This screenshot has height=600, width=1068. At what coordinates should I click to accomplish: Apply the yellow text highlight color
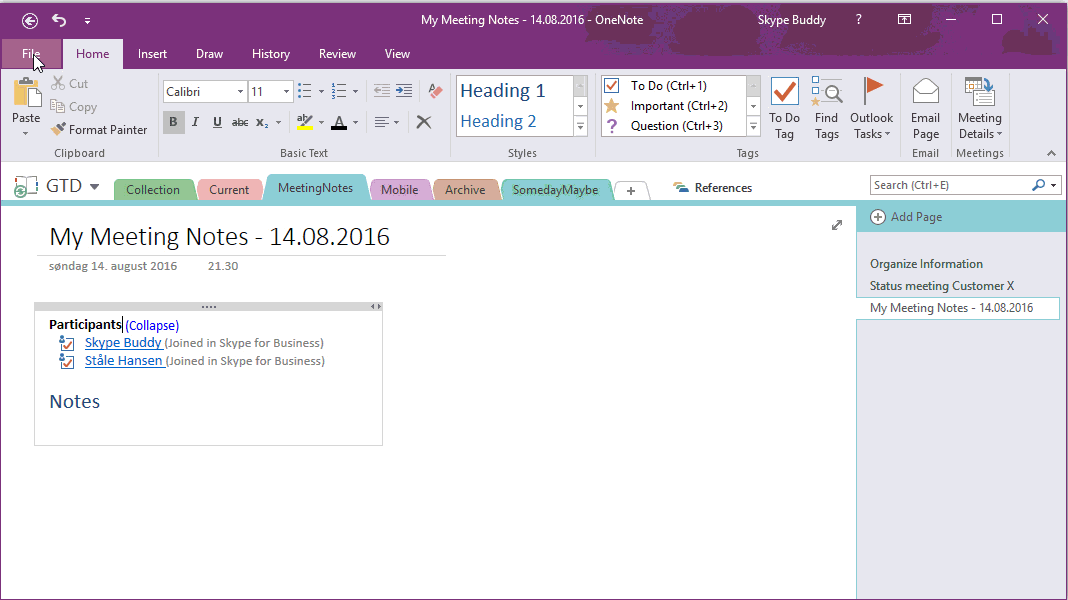coord(305,122)
